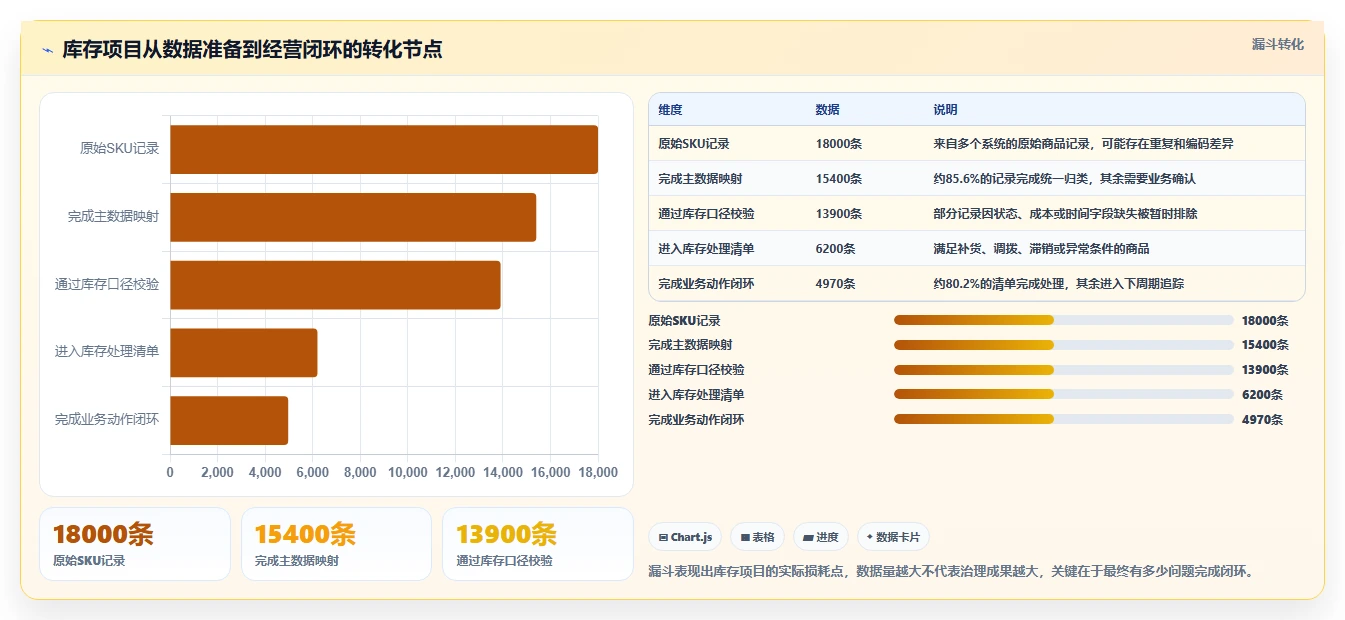Click the 数据 column header
Image resolution: width=1345 pixels, height=620 pixels.
pyautogui.click(x=828, y=110)
